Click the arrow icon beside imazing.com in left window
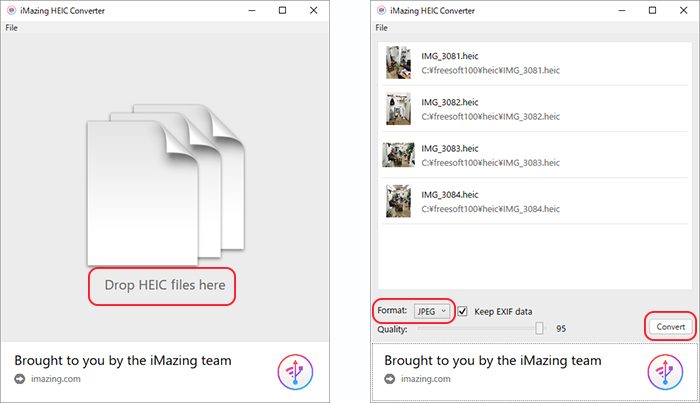This screenshot has height=403, width=700. [x=20, y=379]
